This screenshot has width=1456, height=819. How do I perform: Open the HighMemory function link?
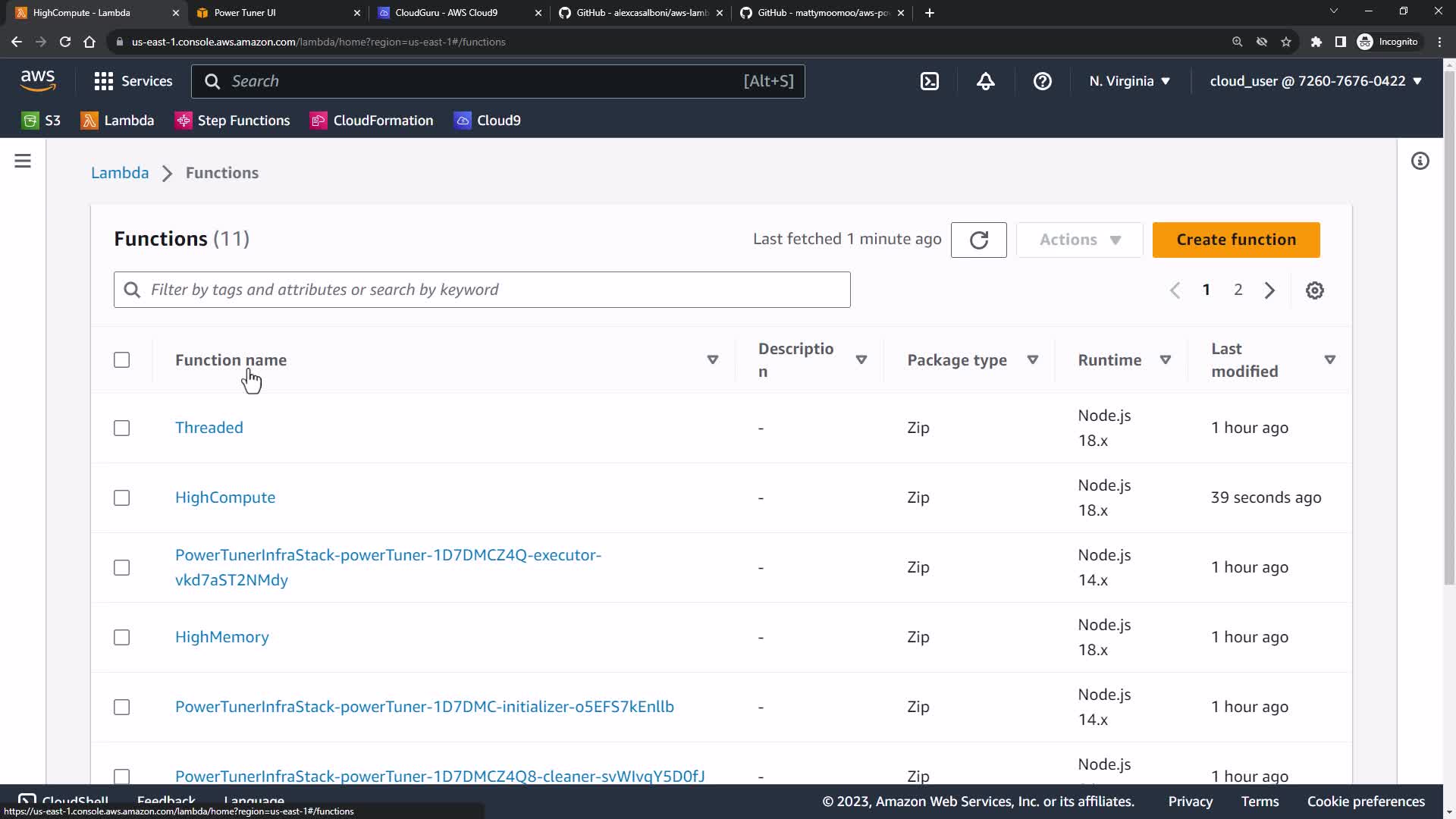tap(221, 637)
